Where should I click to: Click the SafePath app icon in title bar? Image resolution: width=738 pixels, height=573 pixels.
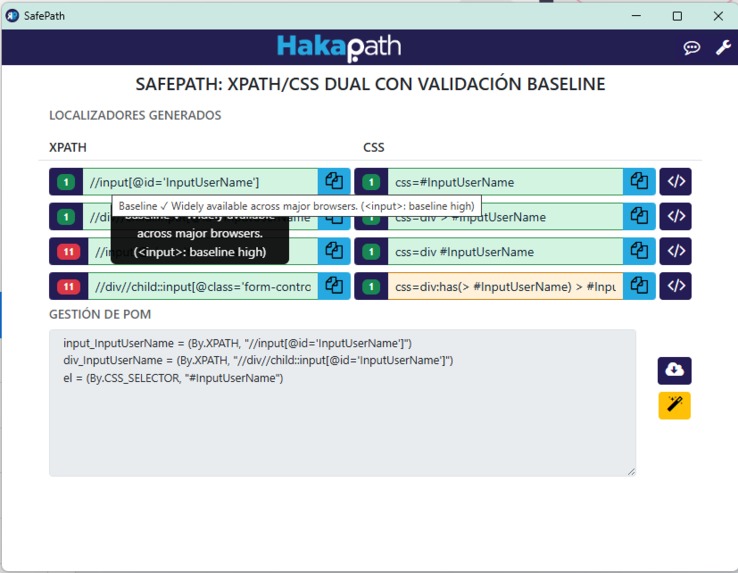click(12, 16)
